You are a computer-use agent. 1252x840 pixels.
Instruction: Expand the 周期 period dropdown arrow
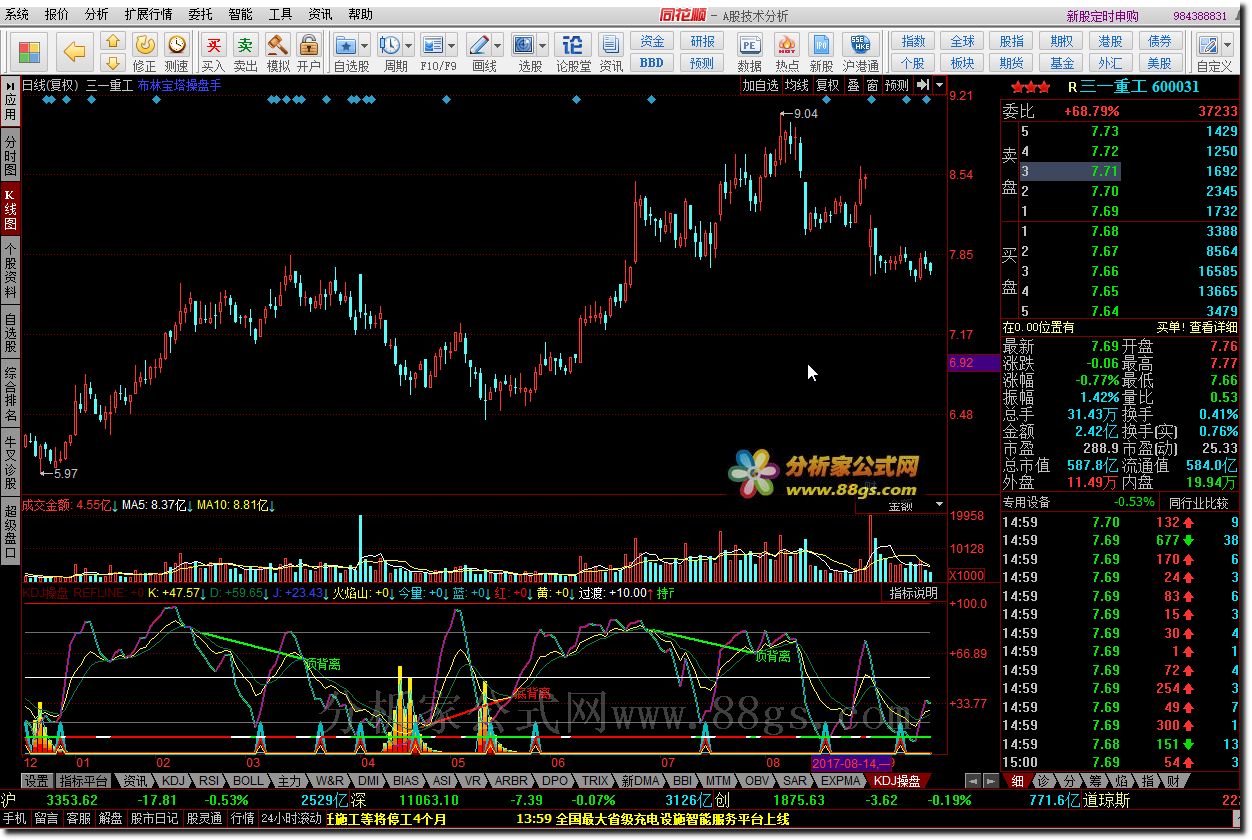[409, 46]
